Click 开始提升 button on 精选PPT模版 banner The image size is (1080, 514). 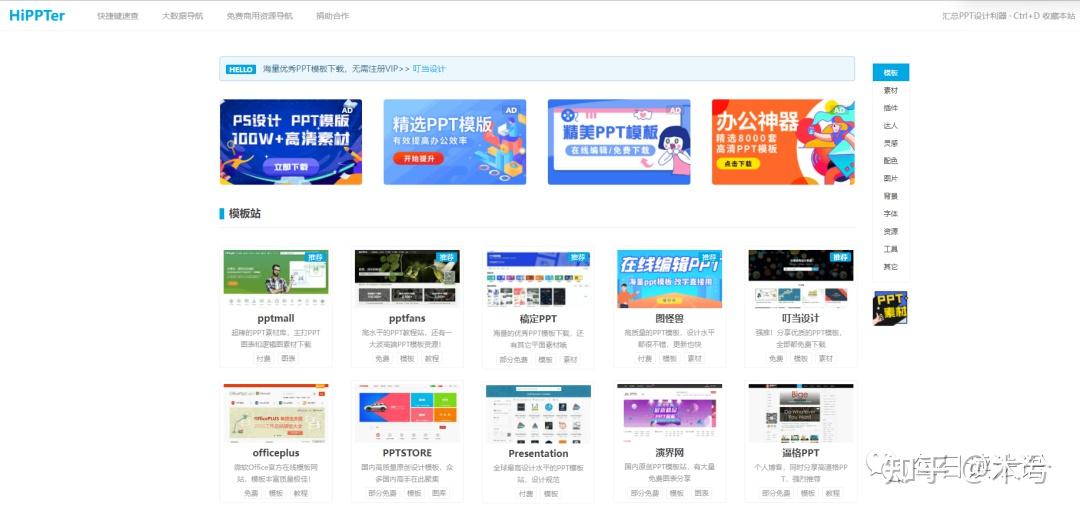418,158
